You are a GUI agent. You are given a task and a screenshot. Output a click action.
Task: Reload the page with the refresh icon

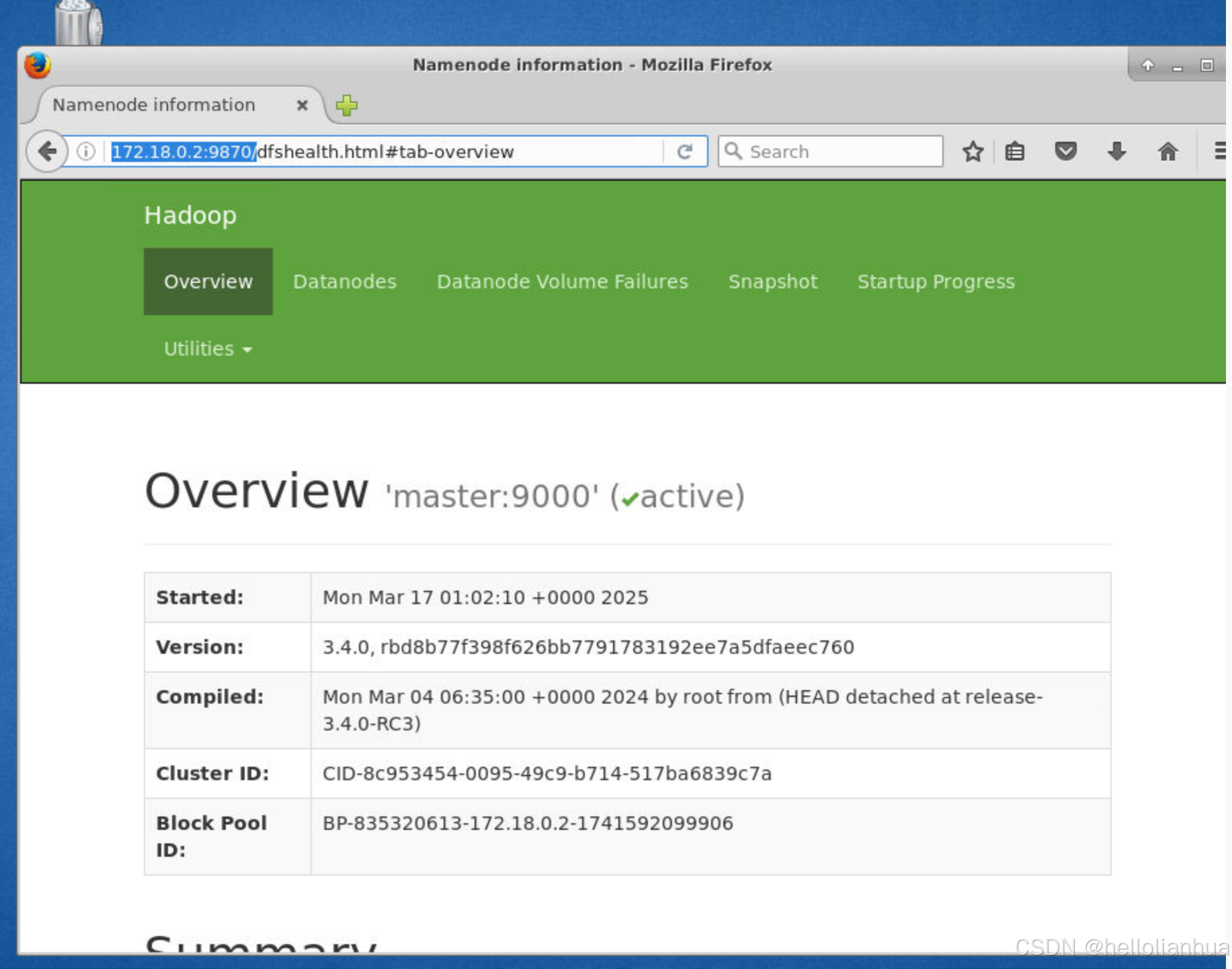pyautogui.click(x=684, y=152)
